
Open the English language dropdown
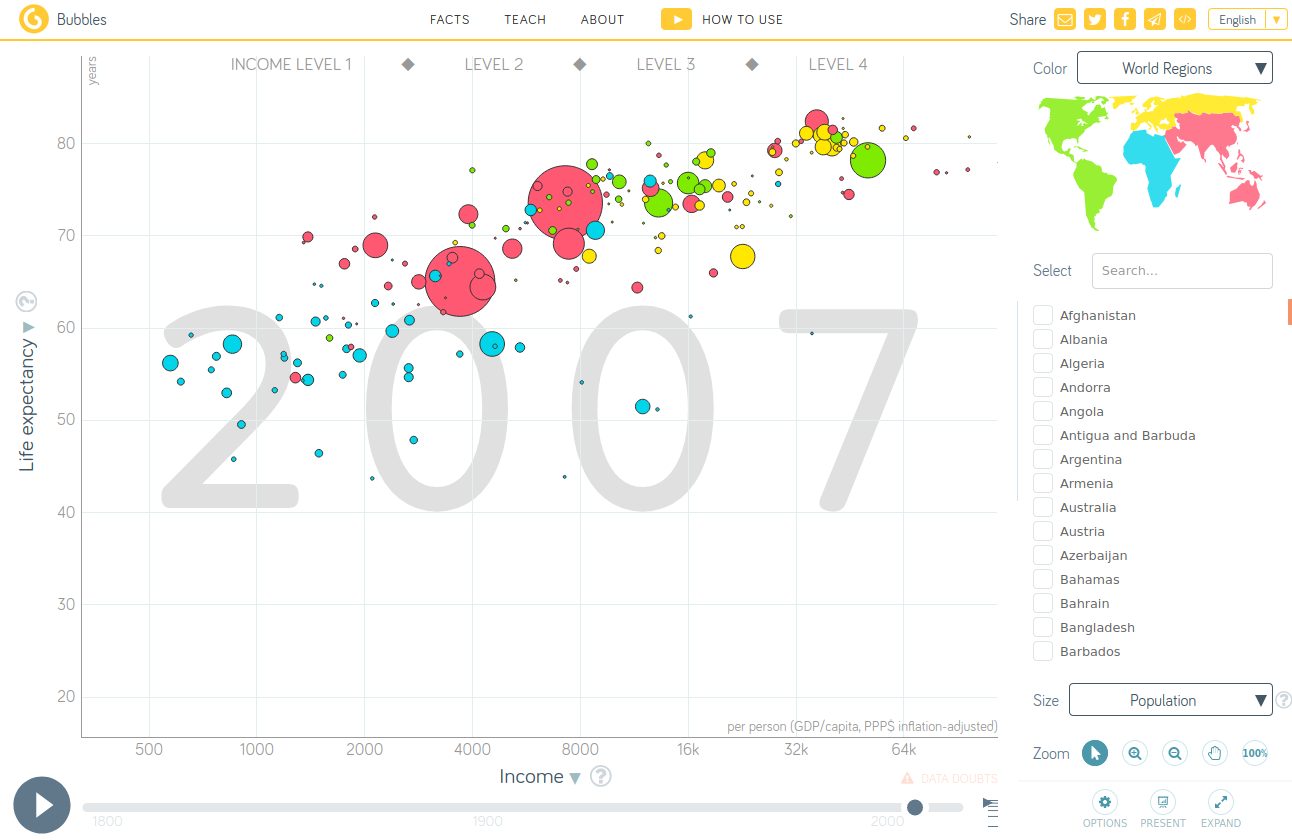coord(1247,19)
